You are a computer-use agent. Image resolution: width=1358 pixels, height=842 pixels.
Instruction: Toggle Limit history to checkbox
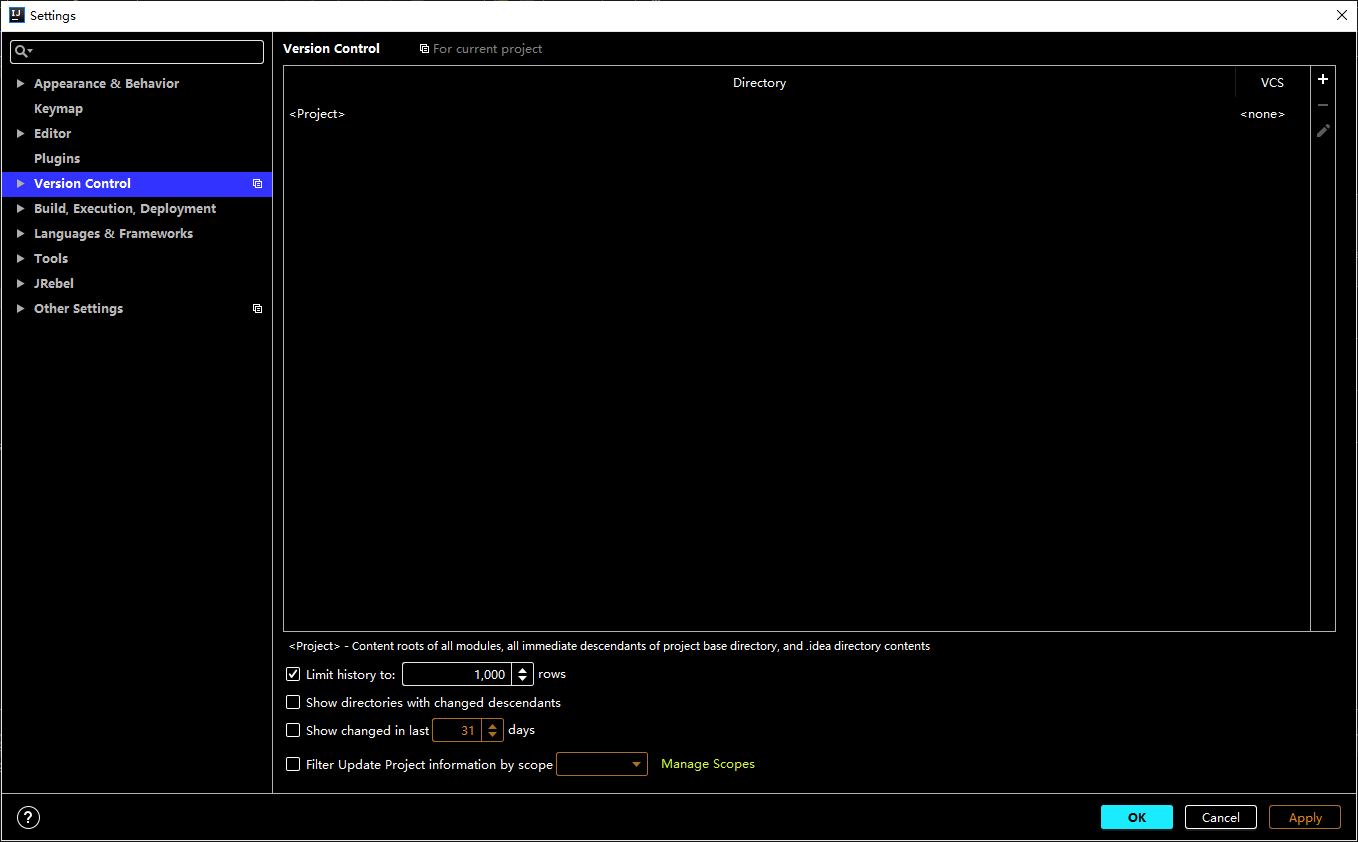[293, 674]
